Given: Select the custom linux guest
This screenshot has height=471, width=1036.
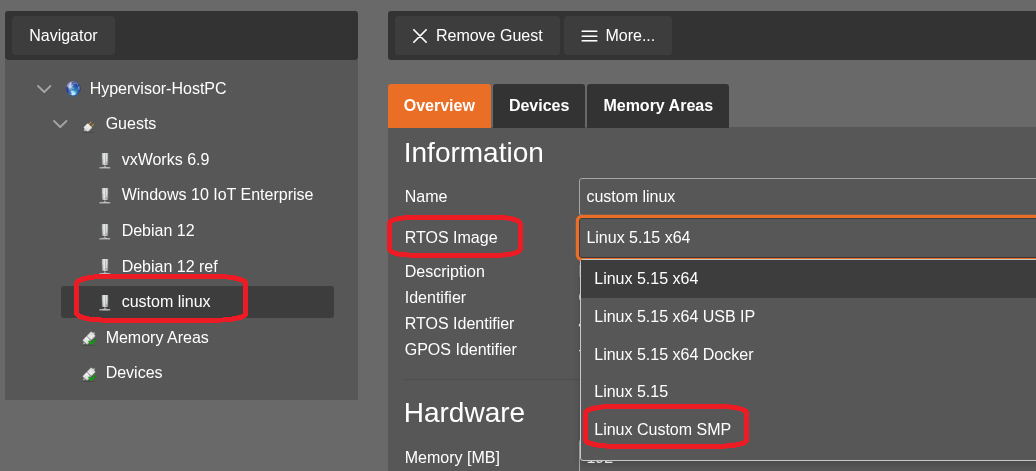Looking at the screenshot, I should (166, 302).
